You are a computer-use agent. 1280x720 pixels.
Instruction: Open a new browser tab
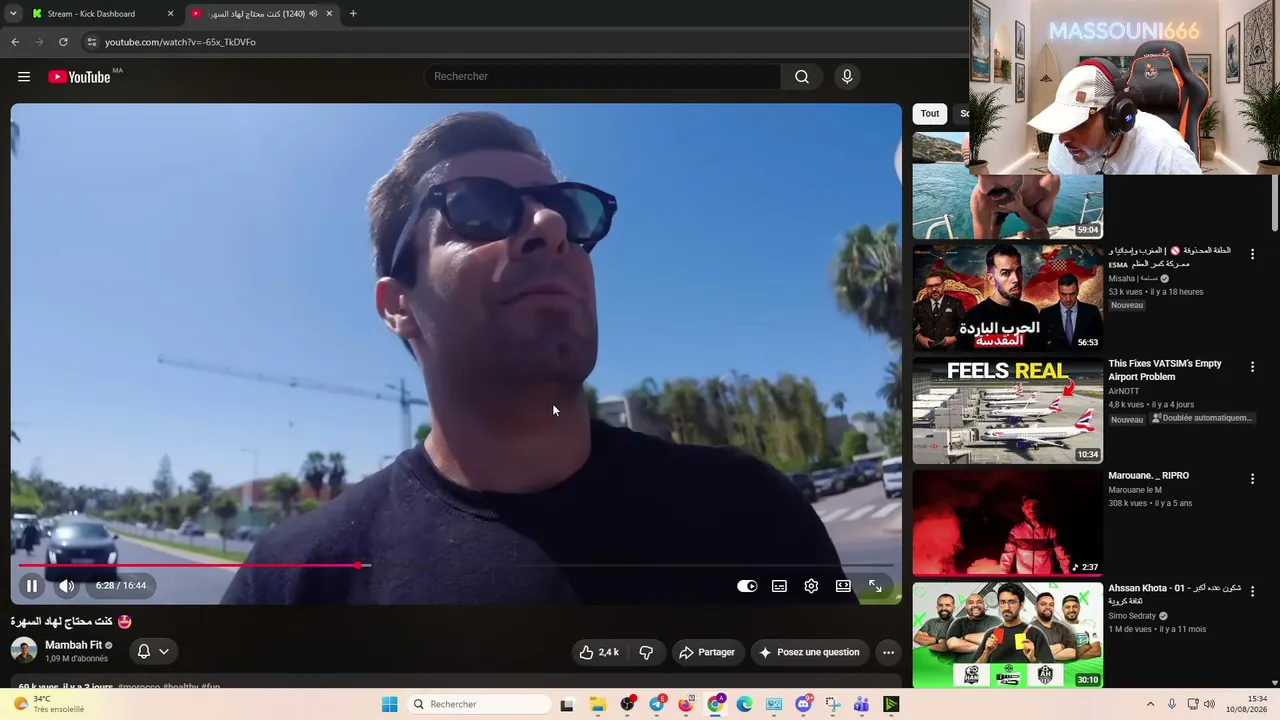[x=353, y=14]
